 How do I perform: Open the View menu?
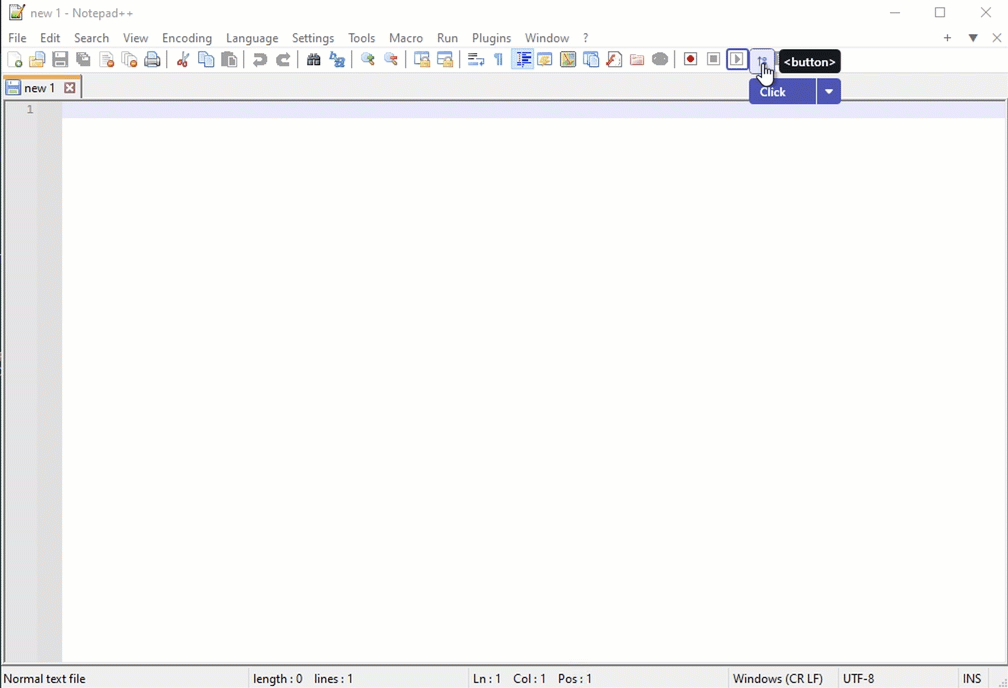[136, 38]
